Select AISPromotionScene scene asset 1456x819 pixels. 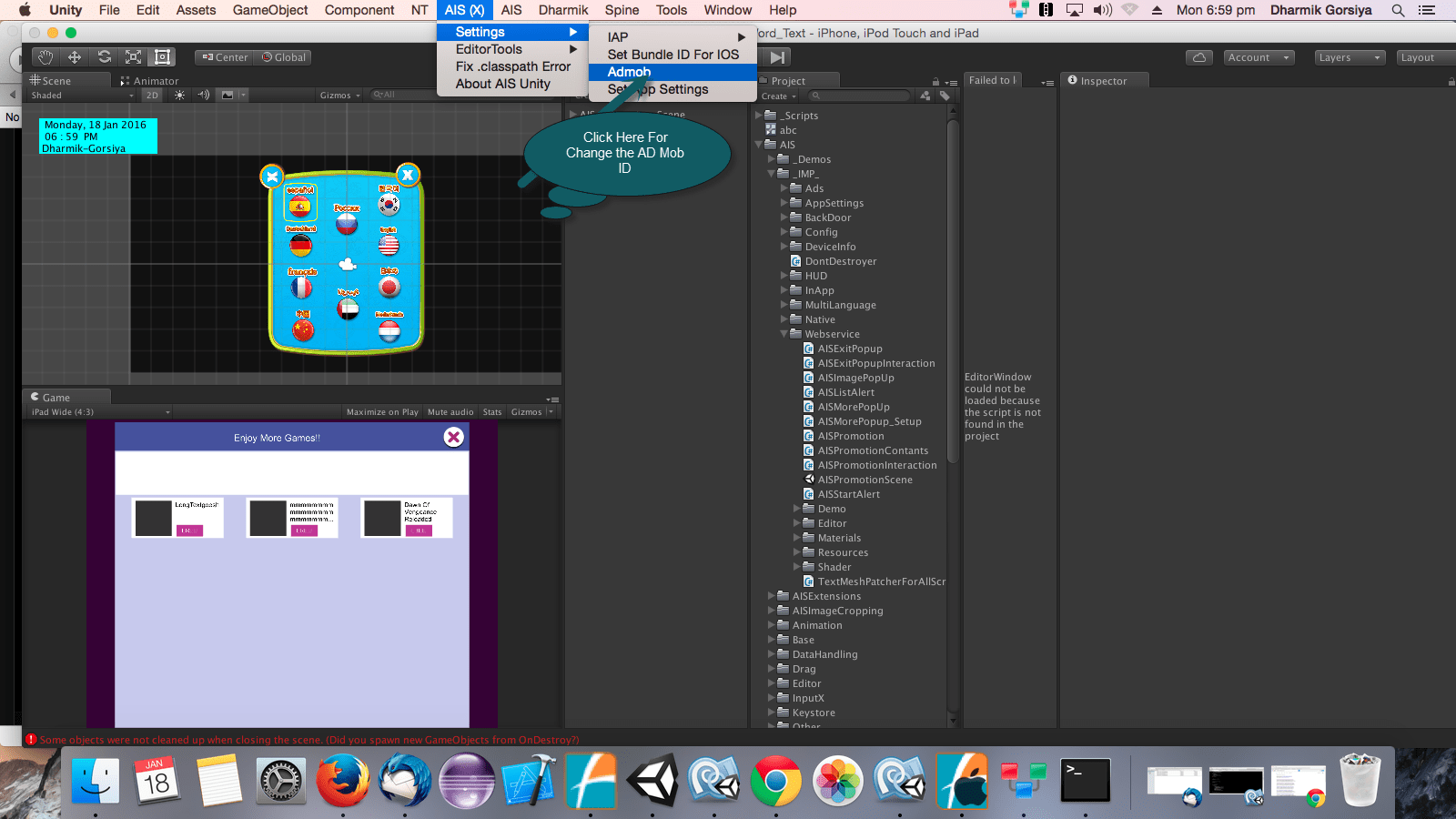857,480
